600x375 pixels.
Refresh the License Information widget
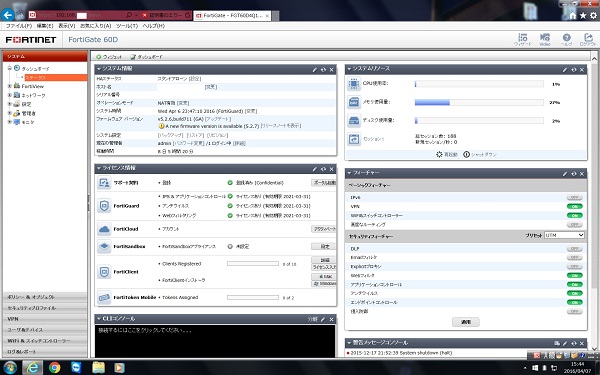coord(323,169)
